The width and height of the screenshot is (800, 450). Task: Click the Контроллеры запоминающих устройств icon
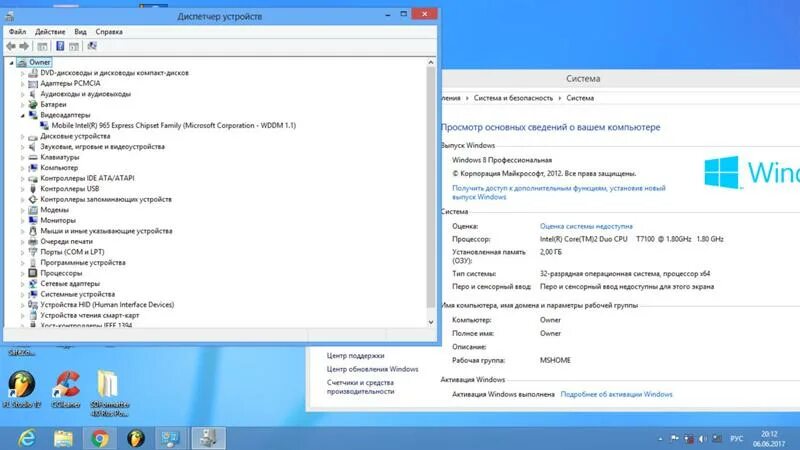point(33,199)
